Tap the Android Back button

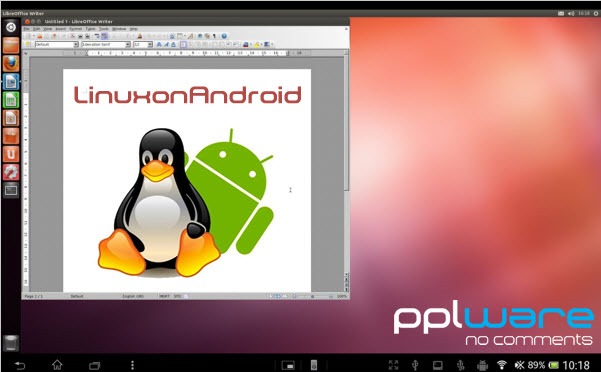(x=20, y=365)
